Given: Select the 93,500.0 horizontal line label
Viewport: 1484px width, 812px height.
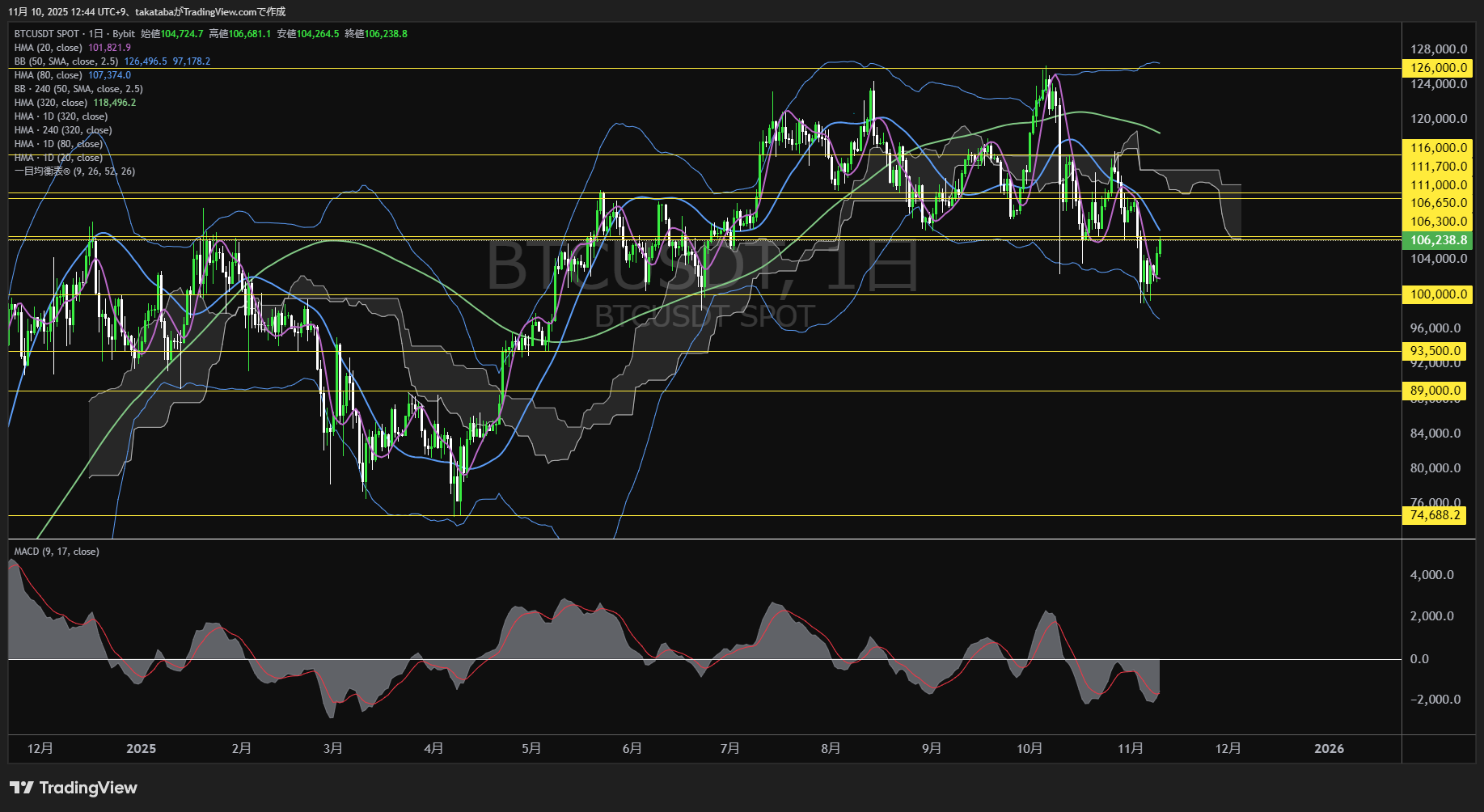Looking at the screenshot, I should tap(1435, 351).
